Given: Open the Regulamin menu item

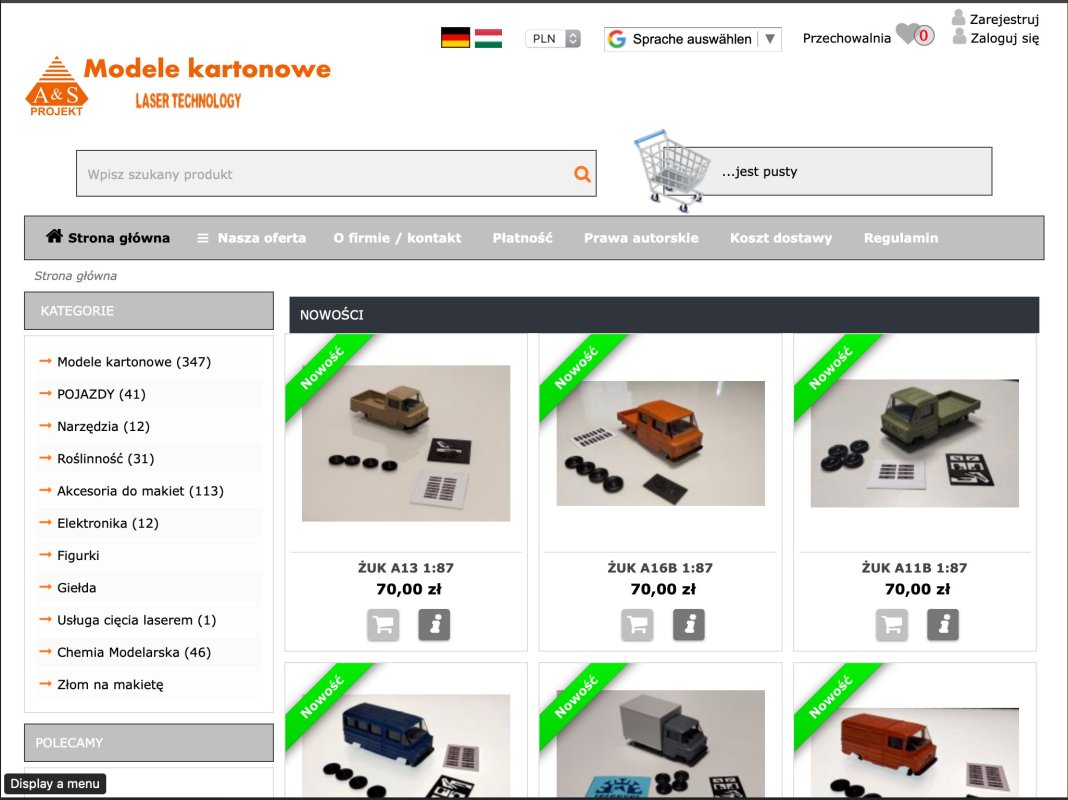Looking at the screenshot, I should click(x=899, y=238).
